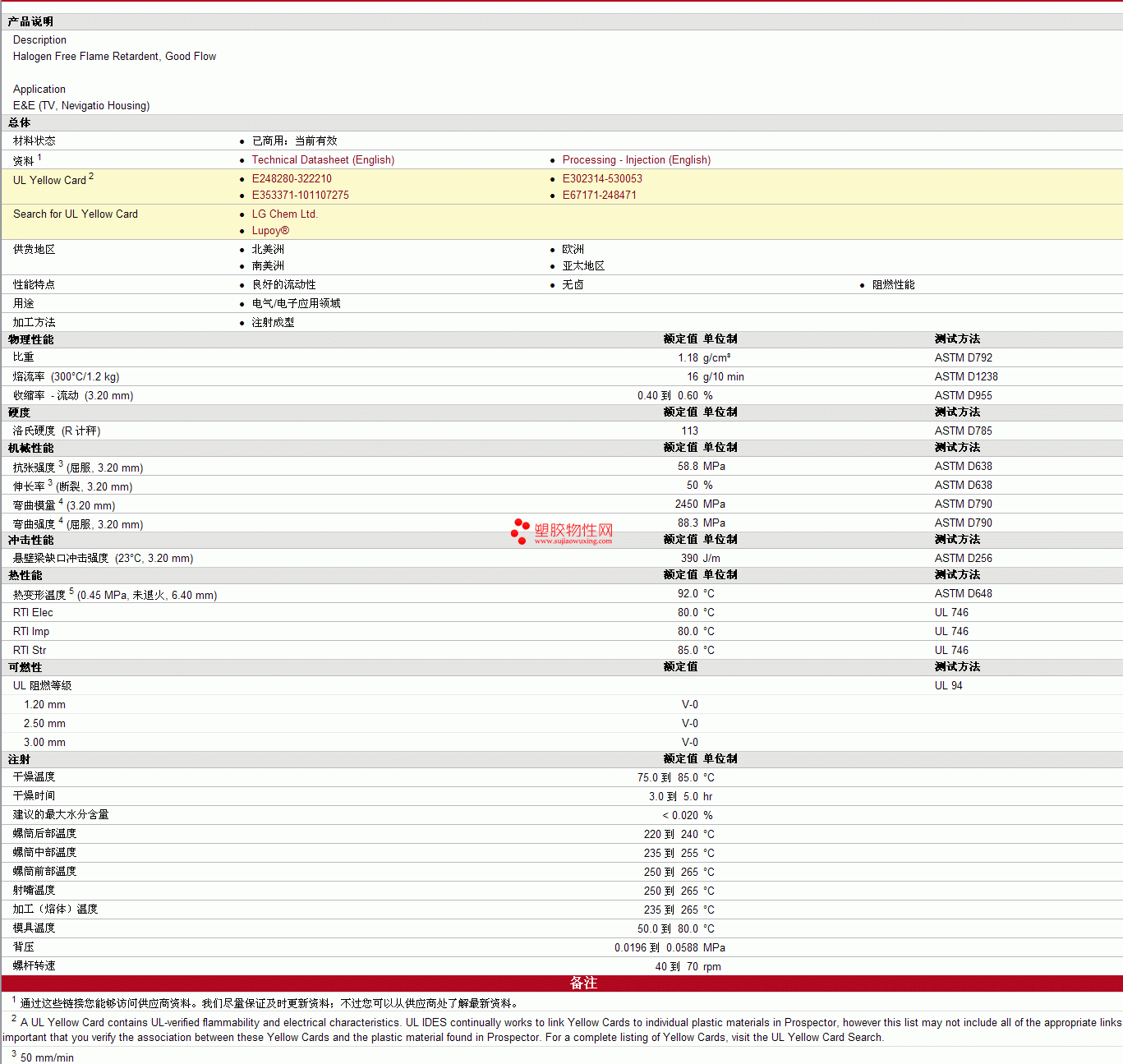This screenshot has height=1064, width=1123.
Task: Open UL Yellow Card E67171-248471
Action: pyautogui.click(x=600, y=196)
